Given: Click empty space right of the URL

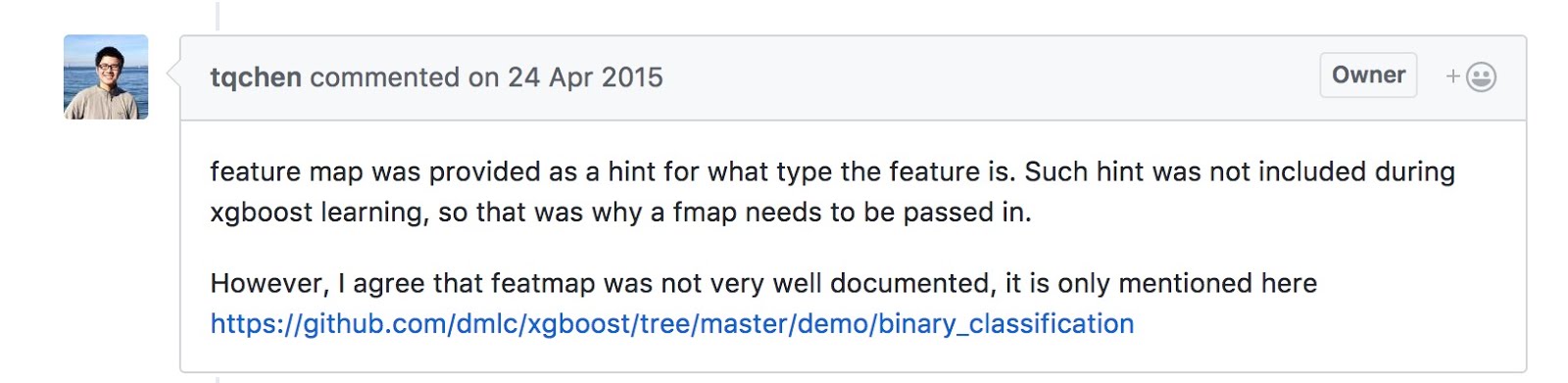Looking at the screenshot, I should pyautogui.click(x=1323, y=324).
